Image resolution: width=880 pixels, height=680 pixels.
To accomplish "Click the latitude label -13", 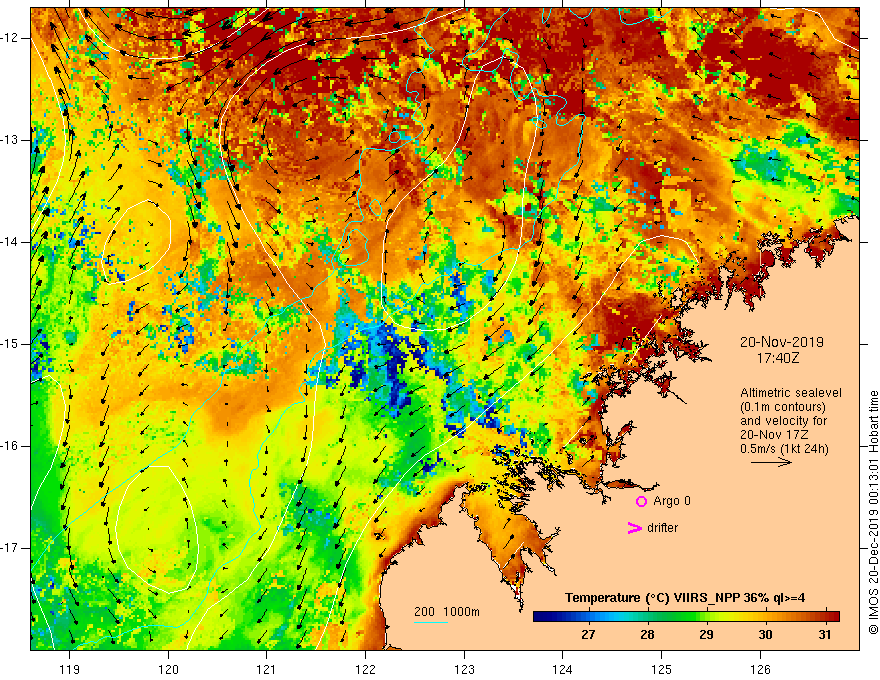I will 10,140.
